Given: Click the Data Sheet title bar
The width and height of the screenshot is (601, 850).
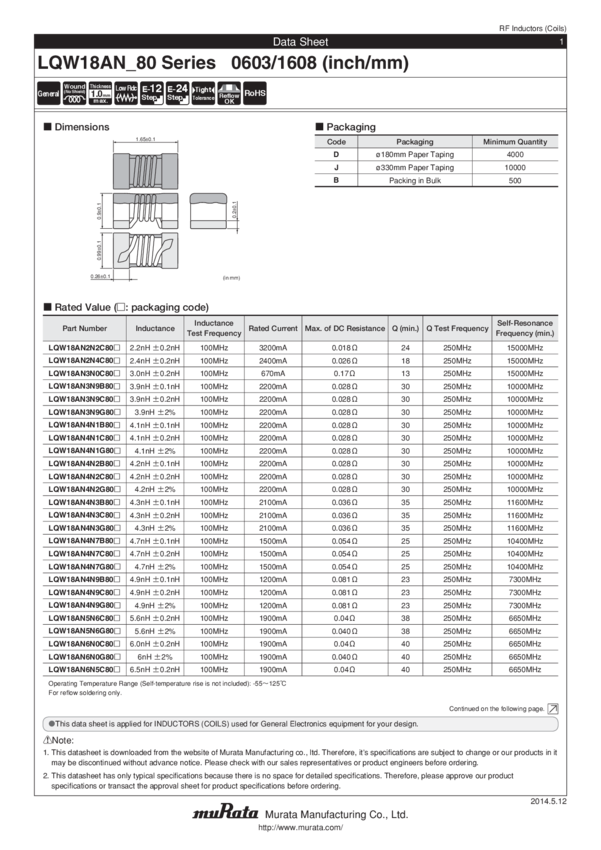Looking at the screenshot, I should 300,42.
